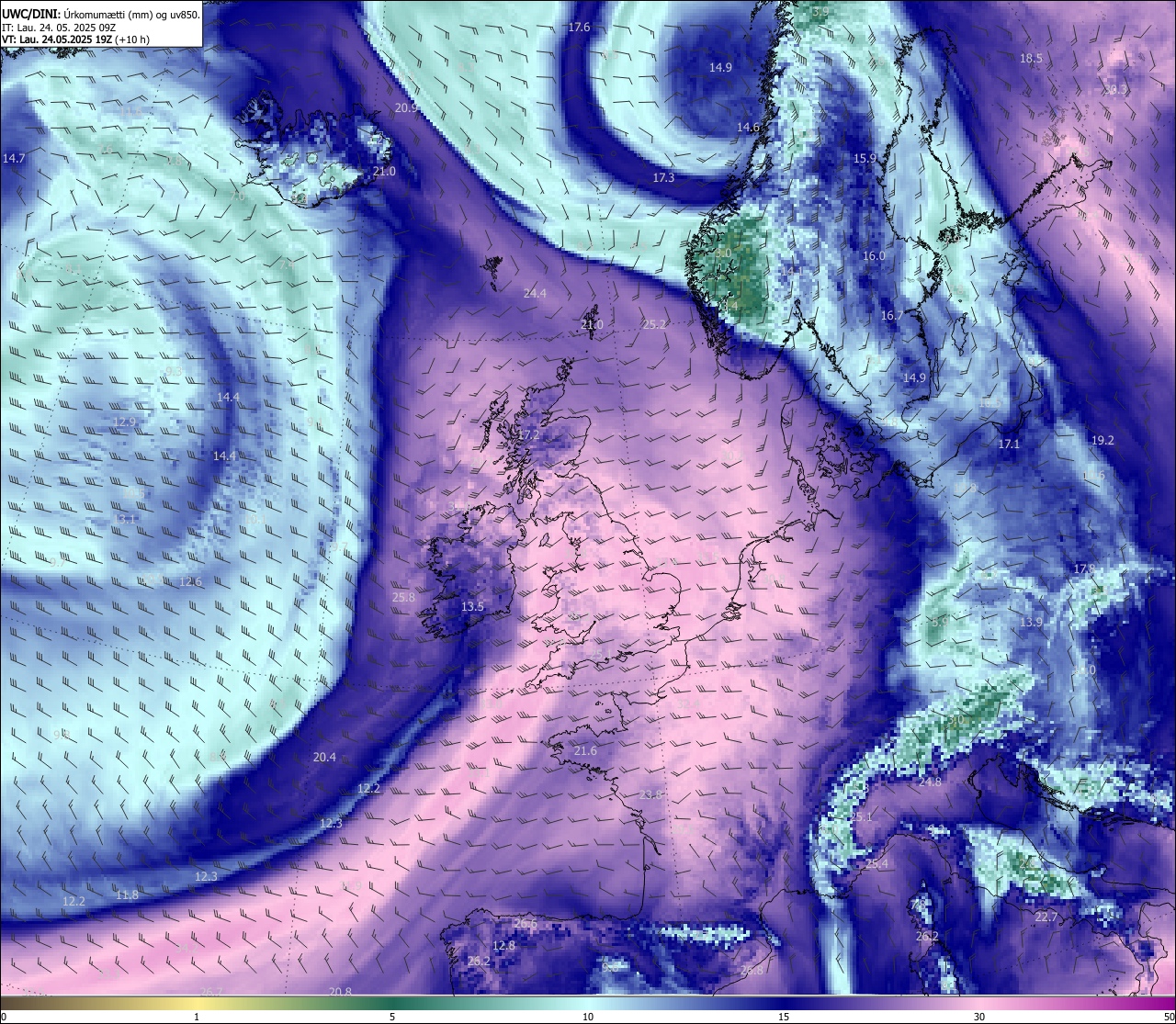Pick the 17.1 value label
Viewport: 1176px width, 1024px height.
click(x=1009, y=444)
